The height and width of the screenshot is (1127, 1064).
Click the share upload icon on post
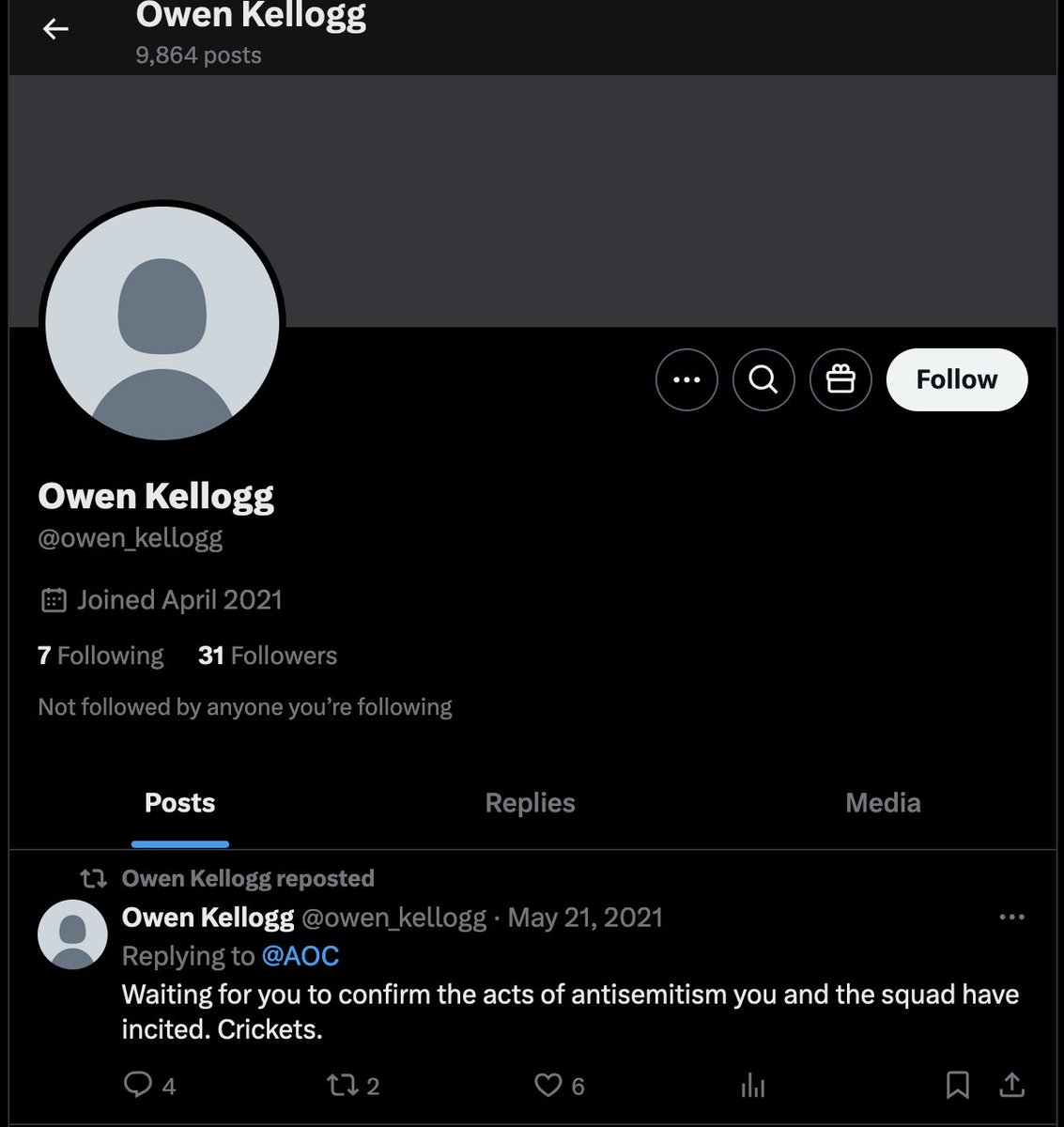pos(1011,1085)
